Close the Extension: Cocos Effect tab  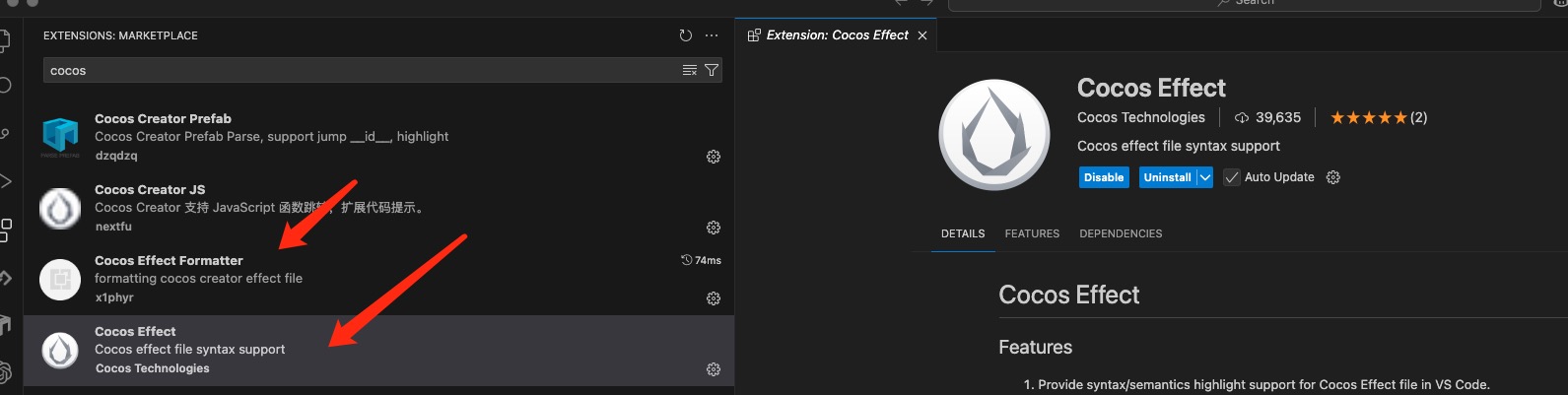[x=922, y=35]
